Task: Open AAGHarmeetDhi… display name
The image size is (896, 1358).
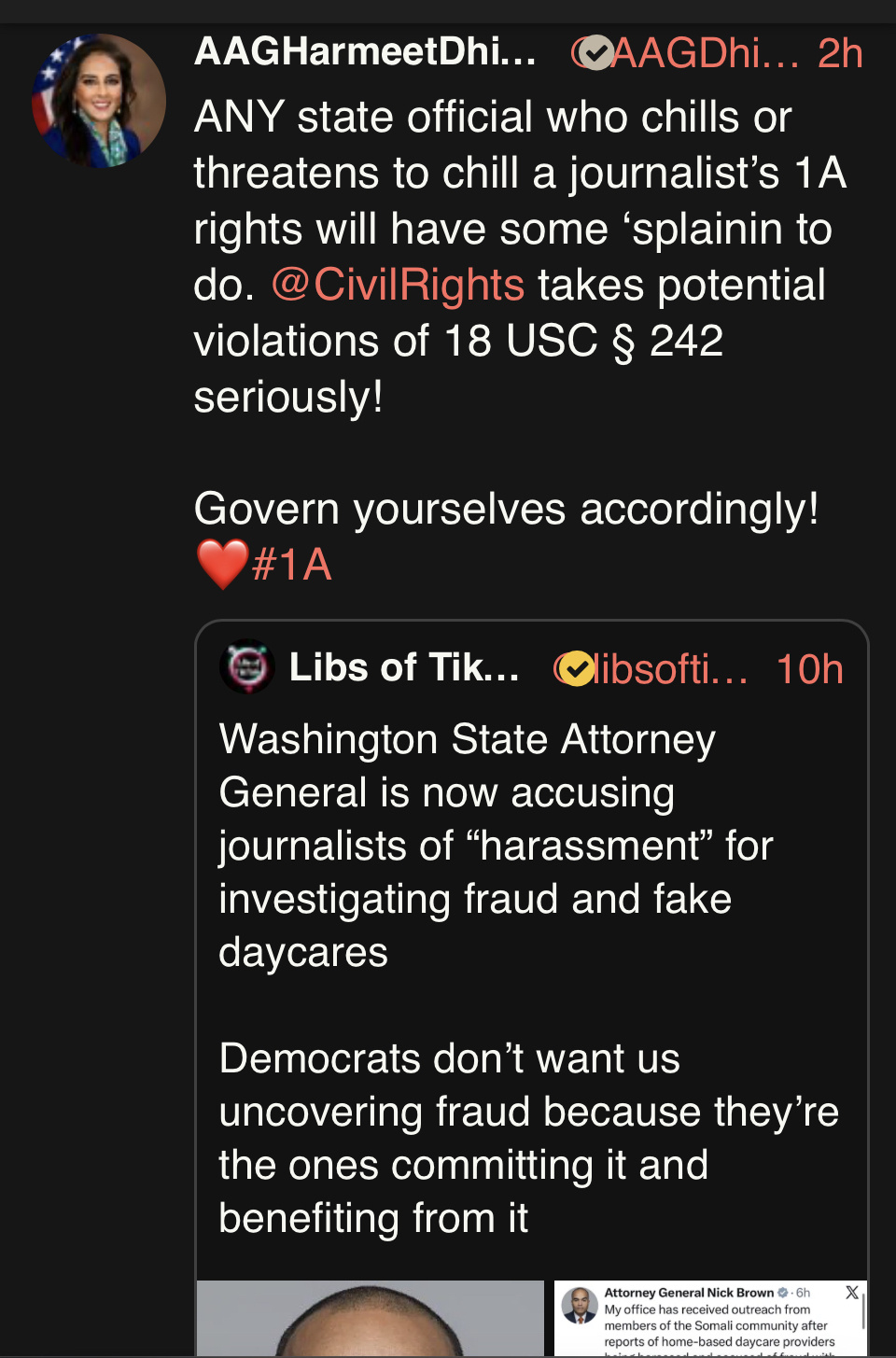Action: pos(365,51)
